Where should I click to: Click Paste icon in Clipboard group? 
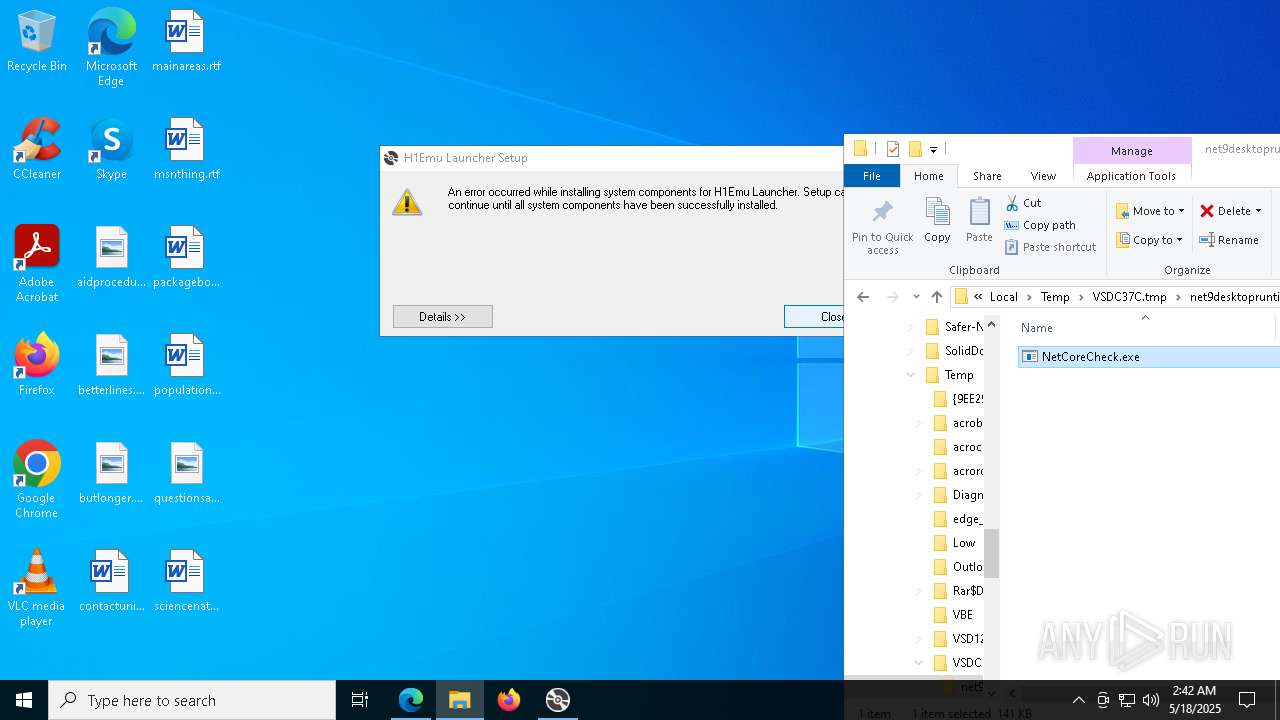coord(979,220)
